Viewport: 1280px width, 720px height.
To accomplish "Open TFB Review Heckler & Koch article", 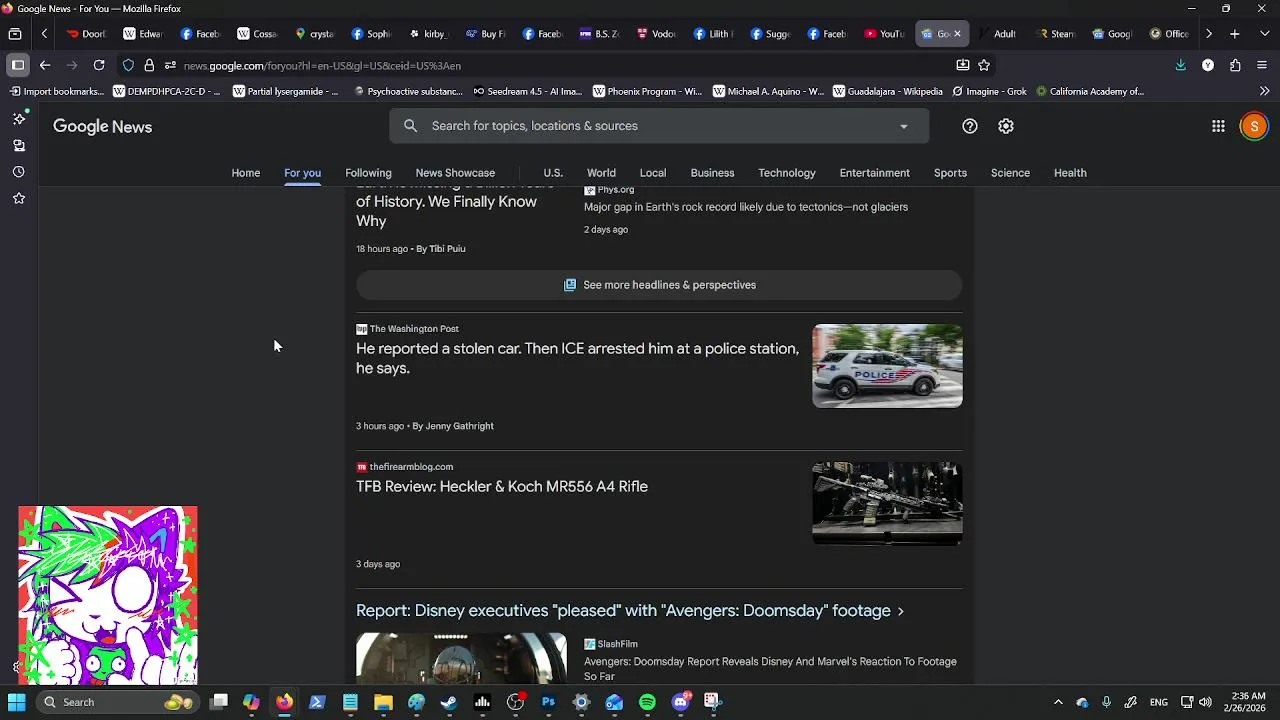I will coord(502,486).
